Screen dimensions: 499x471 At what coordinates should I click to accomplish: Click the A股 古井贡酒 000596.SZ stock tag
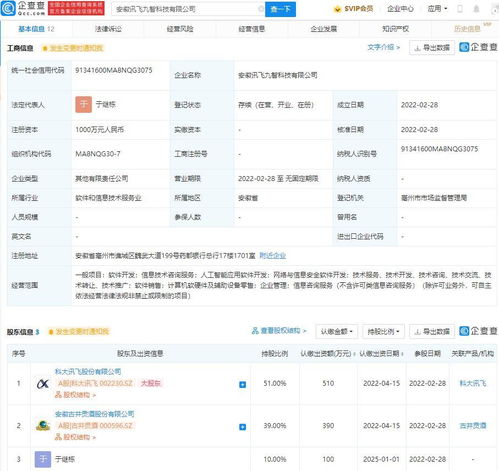95,426
